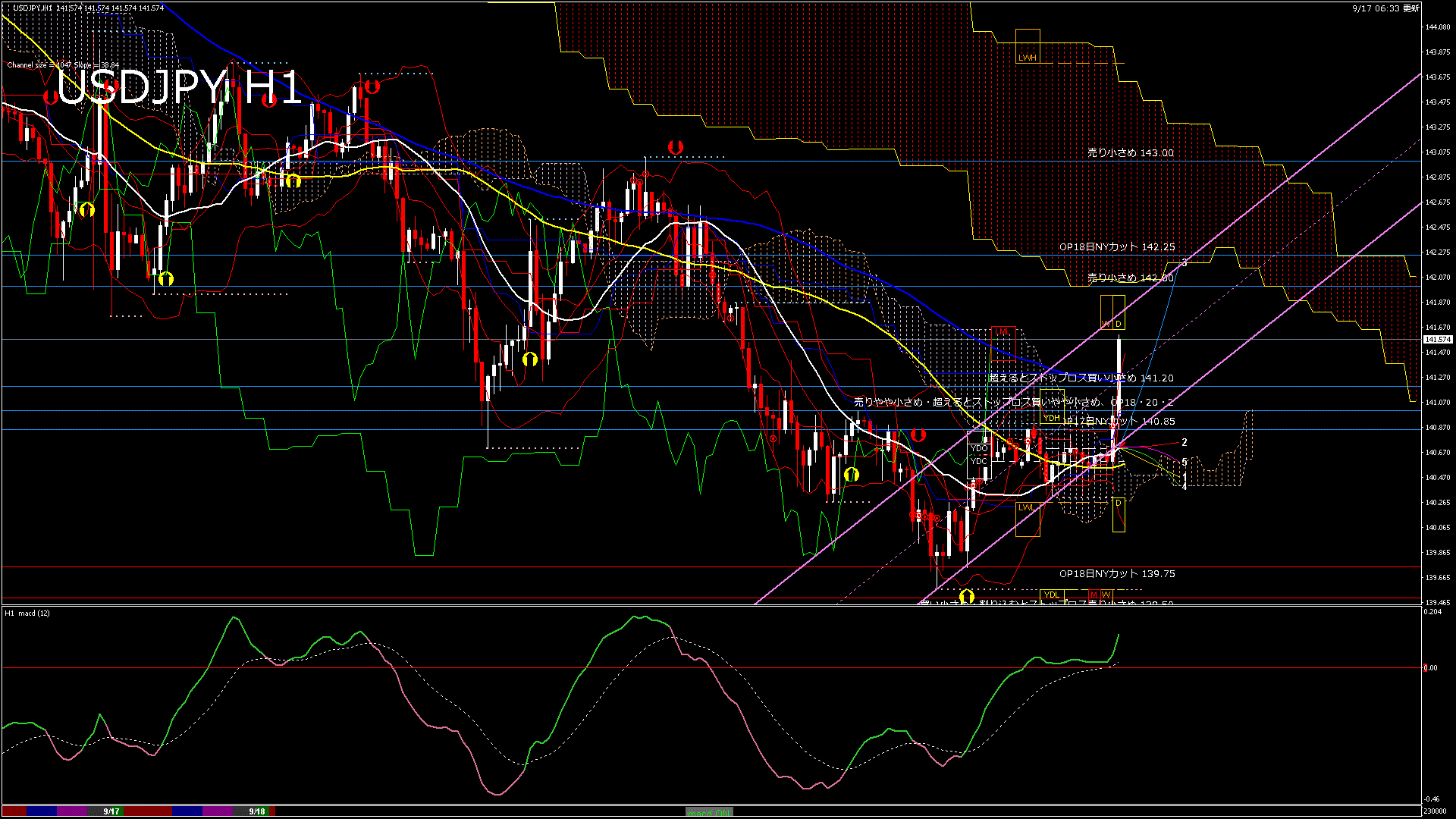Select the 9/18 date marker on timeline
The height and width of the screenshot is (819, 1456).
click(x=257, y=811)
